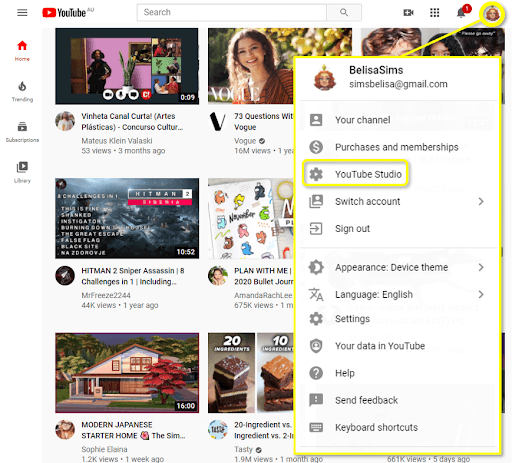Expand Language: English option
The image size is (512, 463).
(x=397, y=294)
